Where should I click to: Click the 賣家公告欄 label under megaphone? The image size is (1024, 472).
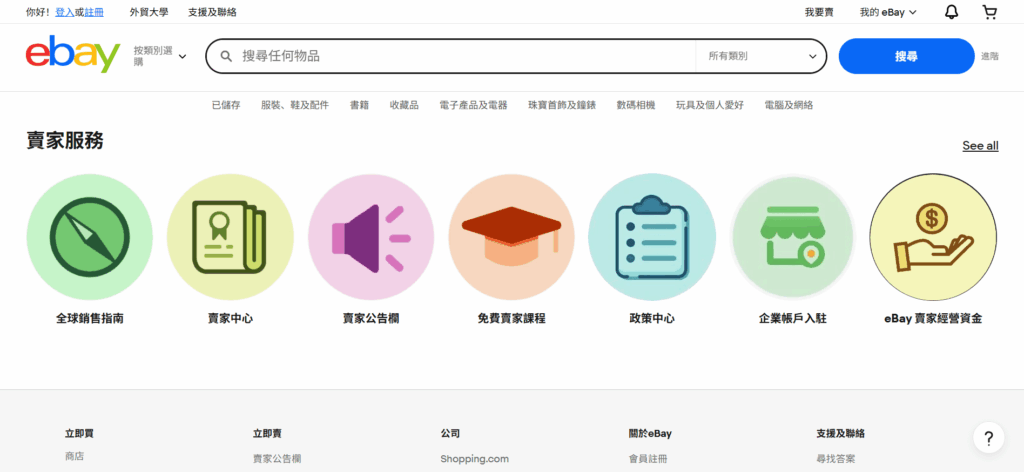(371, 319)
